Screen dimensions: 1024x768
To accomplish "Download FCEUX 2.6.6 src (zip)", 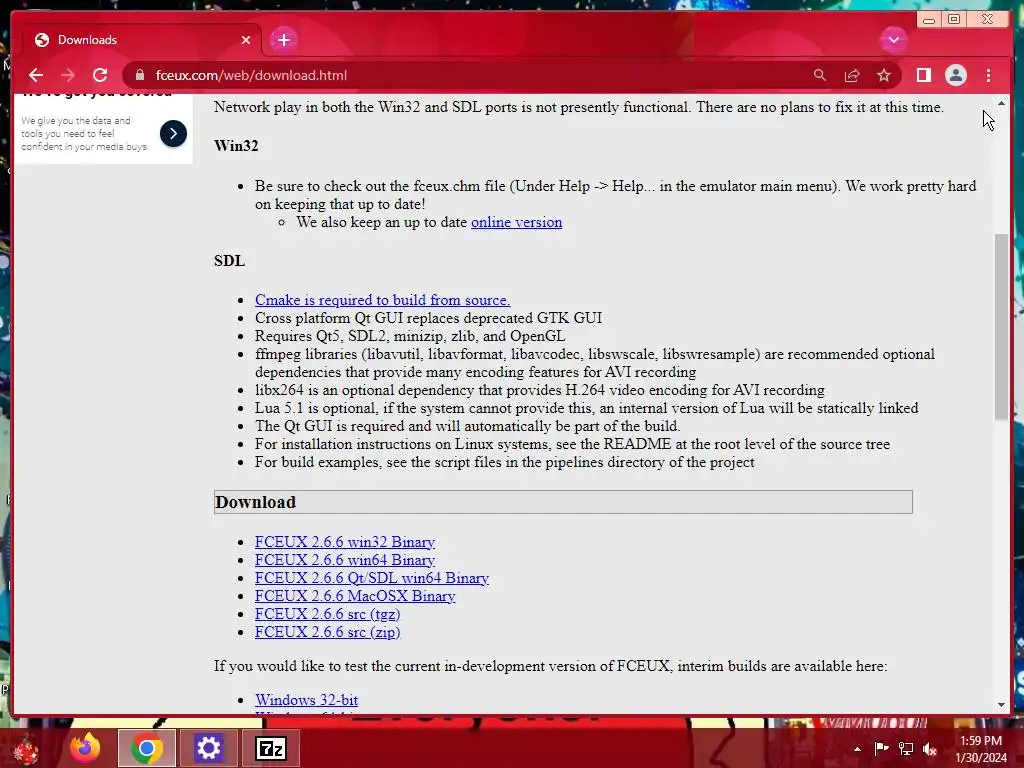I will pos(327,632).
